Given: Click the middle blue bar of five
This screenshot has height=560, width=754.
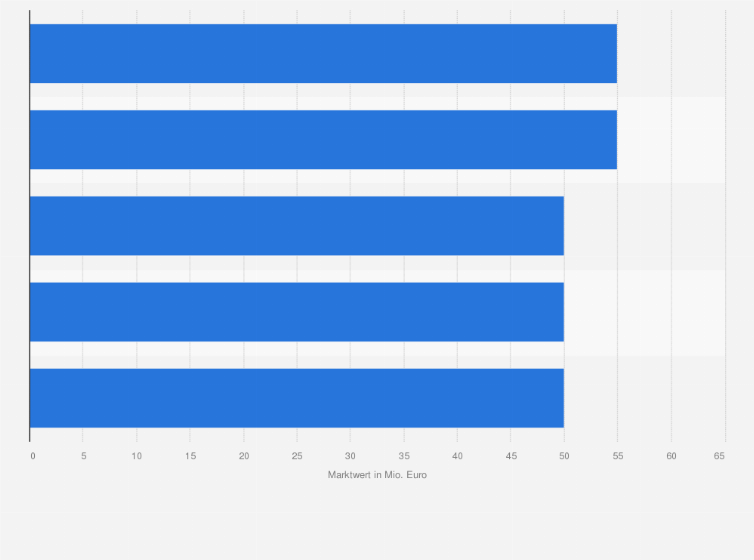Looking at the screenshot, I should coord(297,226).
